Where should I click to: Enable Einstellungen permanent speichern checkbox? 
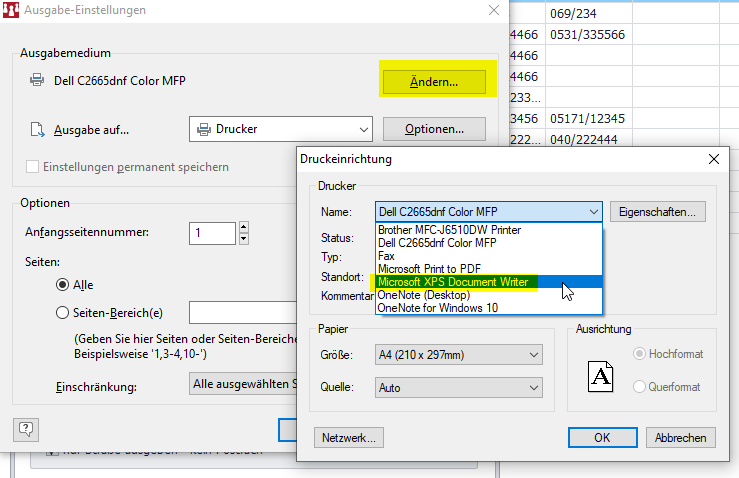[33, 167]
